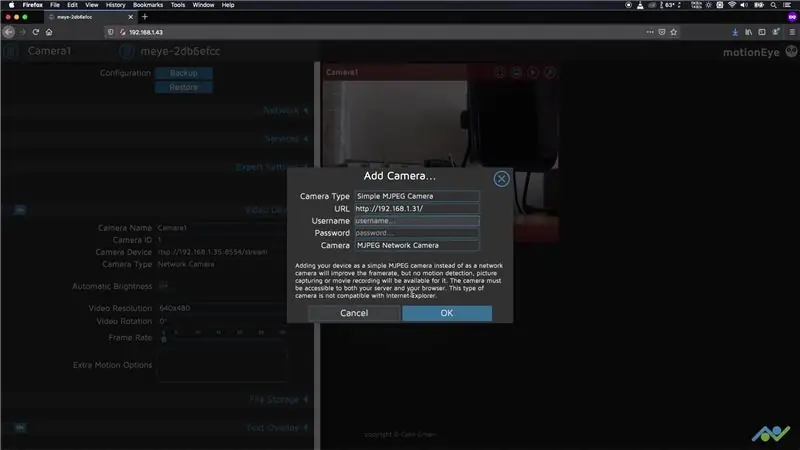Click the Firefox home icon
Viewport: 800px width, 450px height.
coord(49,32)
